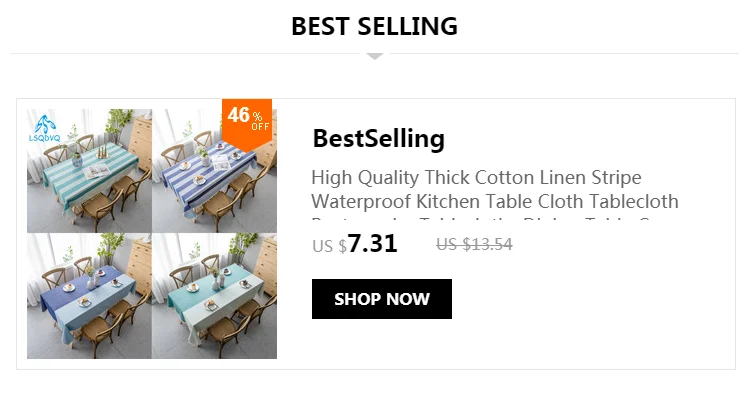Image resolution: width=750 pixels, height=402 pixels.
Task: View the navy and light blue tablecloth image
Action: click(x=89, y=296)
